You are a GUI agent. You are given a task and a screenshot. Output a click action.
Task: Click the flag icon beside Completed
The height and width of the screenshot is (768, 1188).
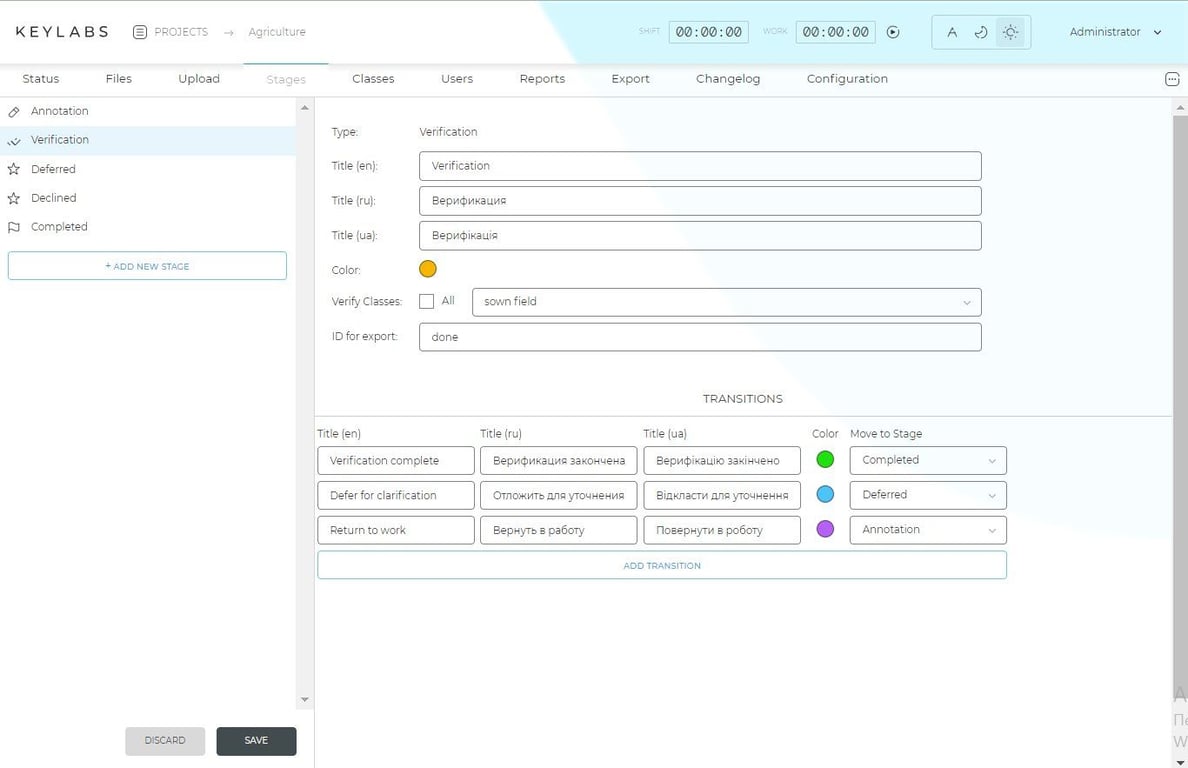14,227
